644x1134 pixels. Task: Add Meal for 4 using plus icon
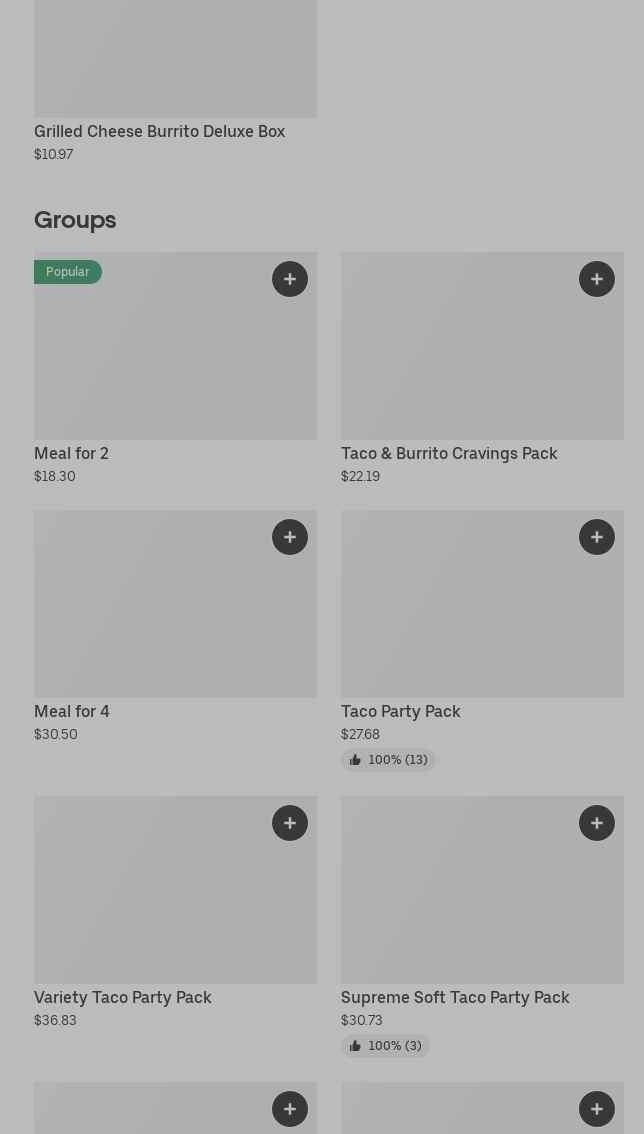click(x=289, y=537)
